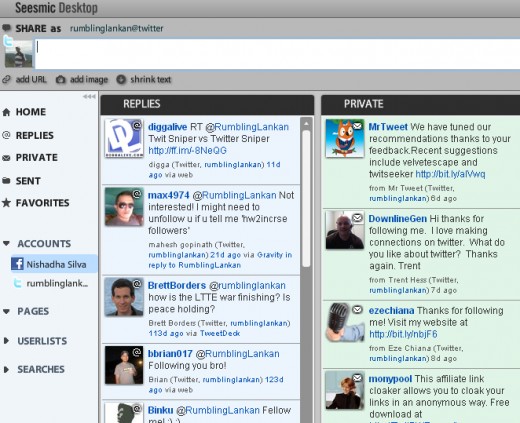Image resolution: width=520 pixels, height=423 pixels.
Task: Click the add URL link icon
Action: 6,79
